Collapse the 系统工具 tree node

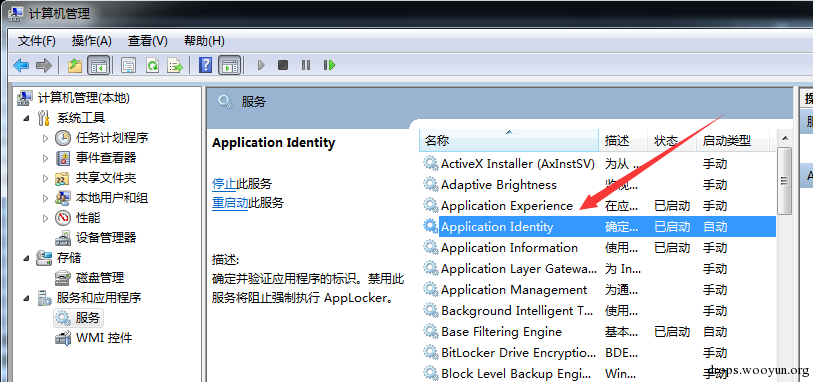click(x=26, y=118)
